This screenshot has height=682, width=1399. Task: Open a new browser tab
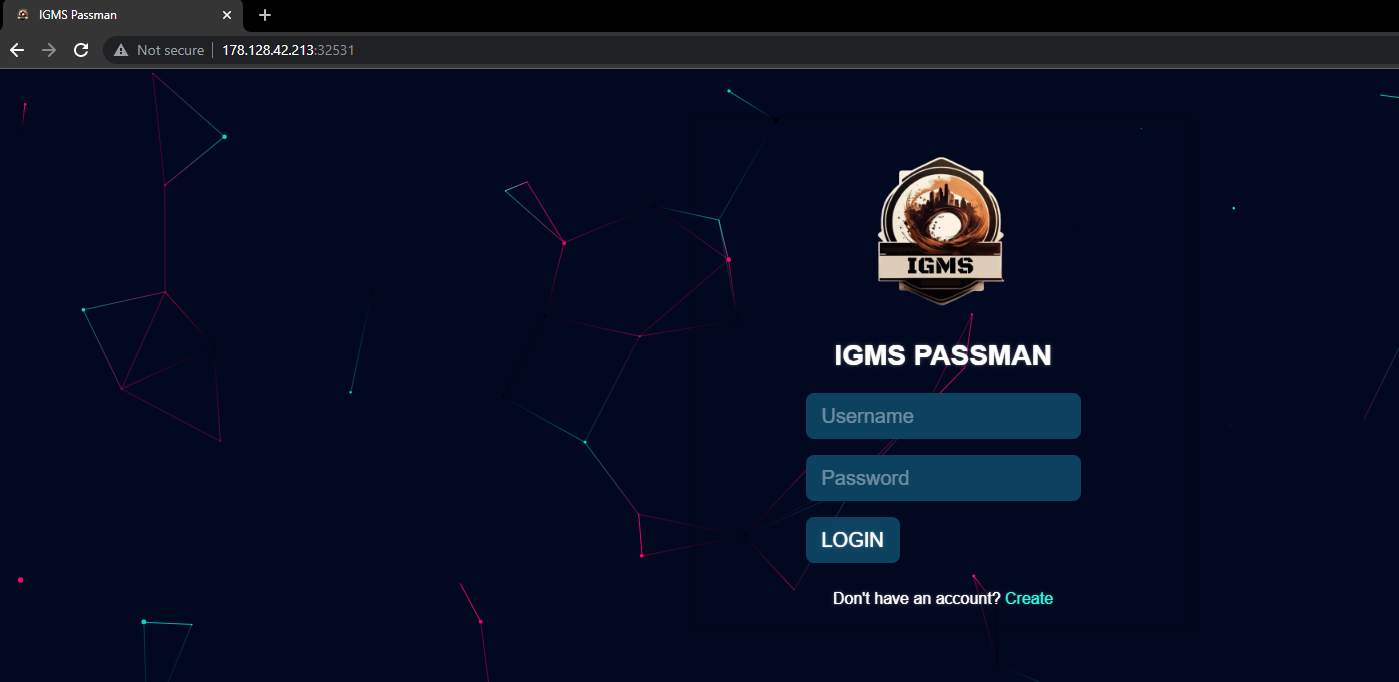tap(265, 15)
